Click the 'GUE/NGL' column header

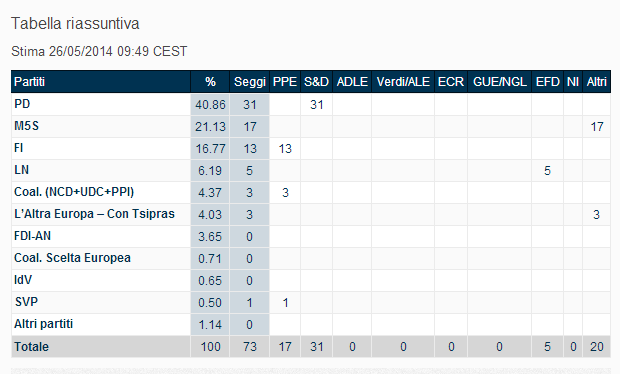[499, 82]
